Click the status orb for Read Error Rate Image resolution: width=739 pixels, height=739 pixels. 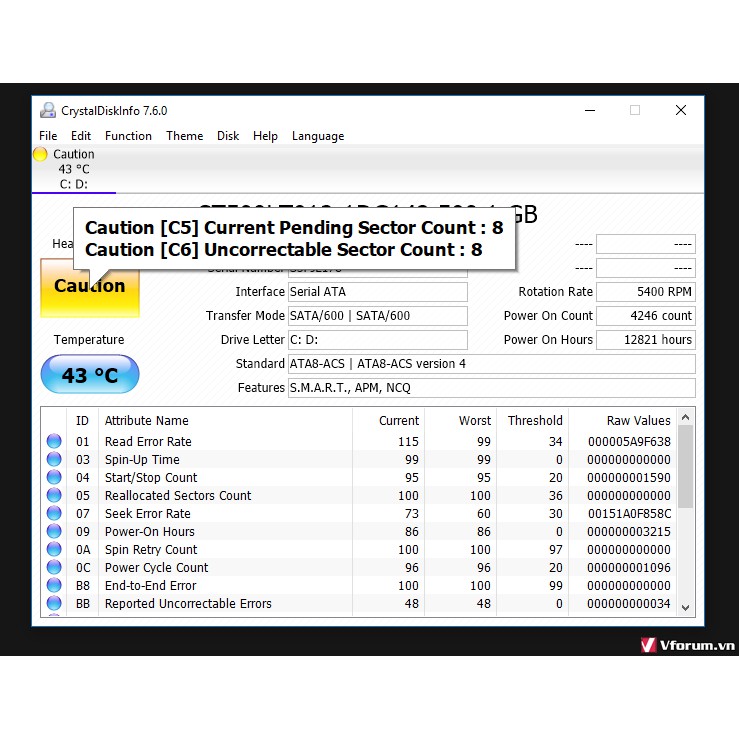pos(53,442)
